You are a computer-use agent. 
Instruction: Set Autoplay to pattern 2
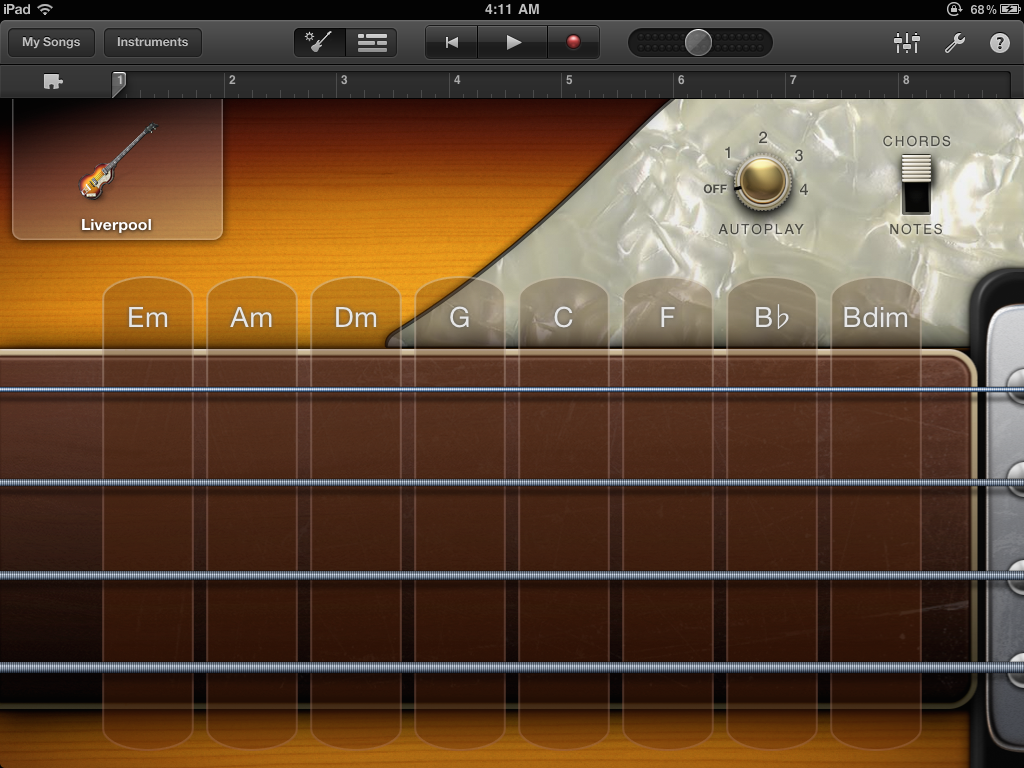click(763, 138)
